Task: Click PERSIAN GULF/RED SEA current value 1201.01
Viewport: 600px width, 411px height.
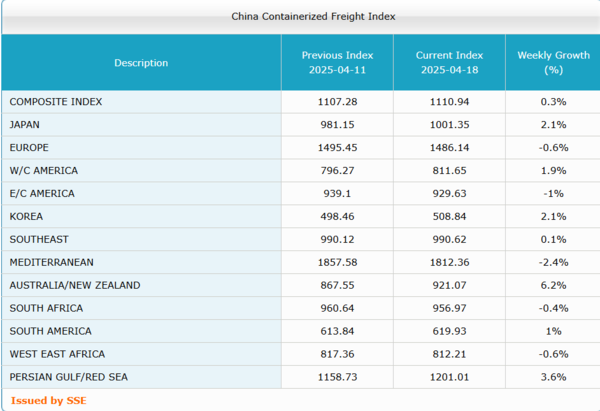Action: point(449,377)
